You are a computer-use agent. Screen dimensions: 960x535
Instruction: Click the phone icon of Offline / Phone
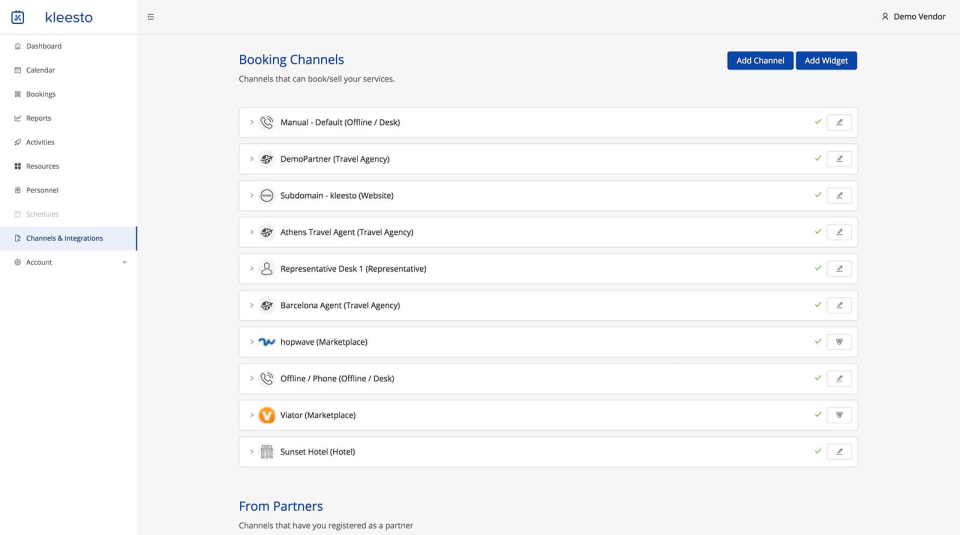pos(266,378)
